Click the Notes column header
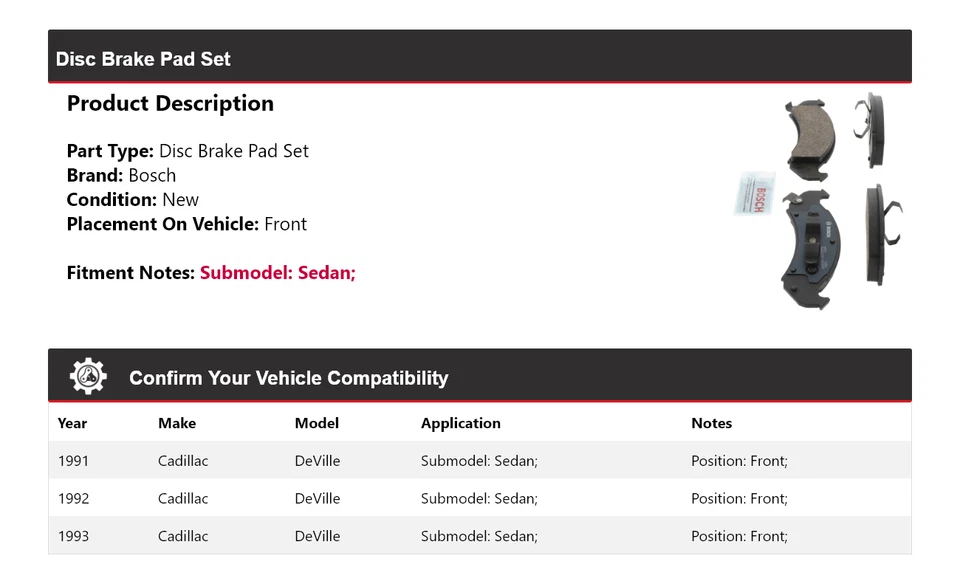This screenshot has width=960, height=584. pyautogui.click(x=711, y=423)
